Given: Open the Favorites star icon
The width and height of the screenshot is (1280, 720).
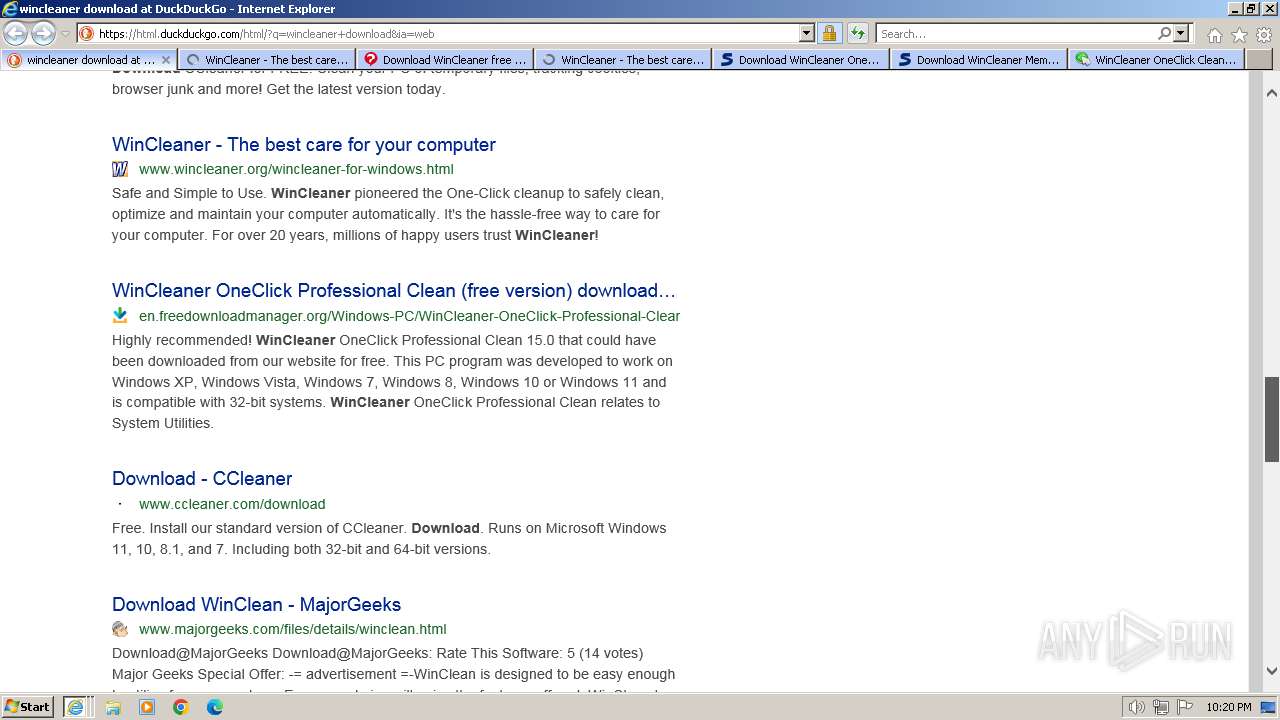Looking at the screenshot, I should point(1239,35).
